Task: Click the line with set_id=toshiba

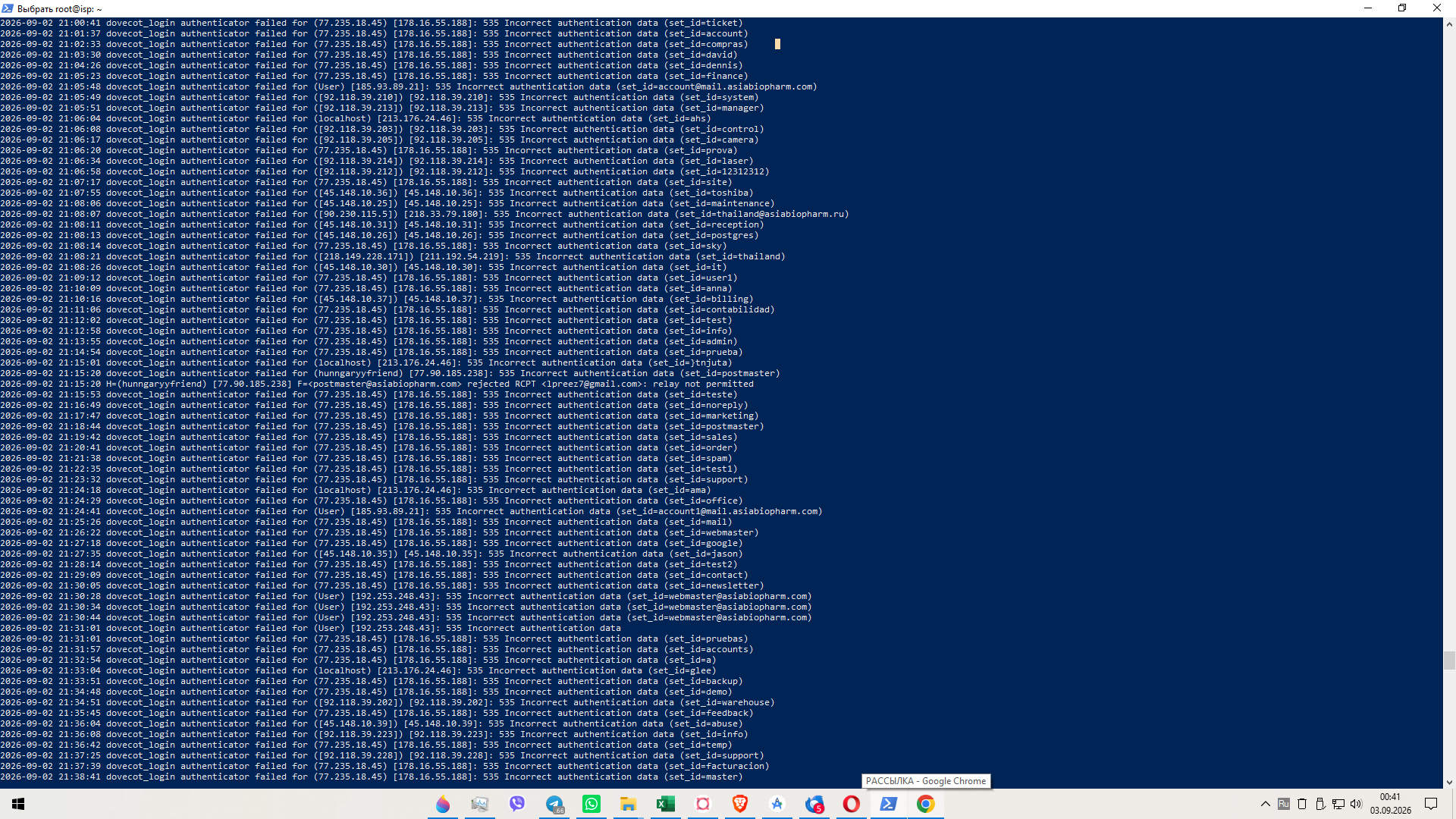Action: point(377,193)
